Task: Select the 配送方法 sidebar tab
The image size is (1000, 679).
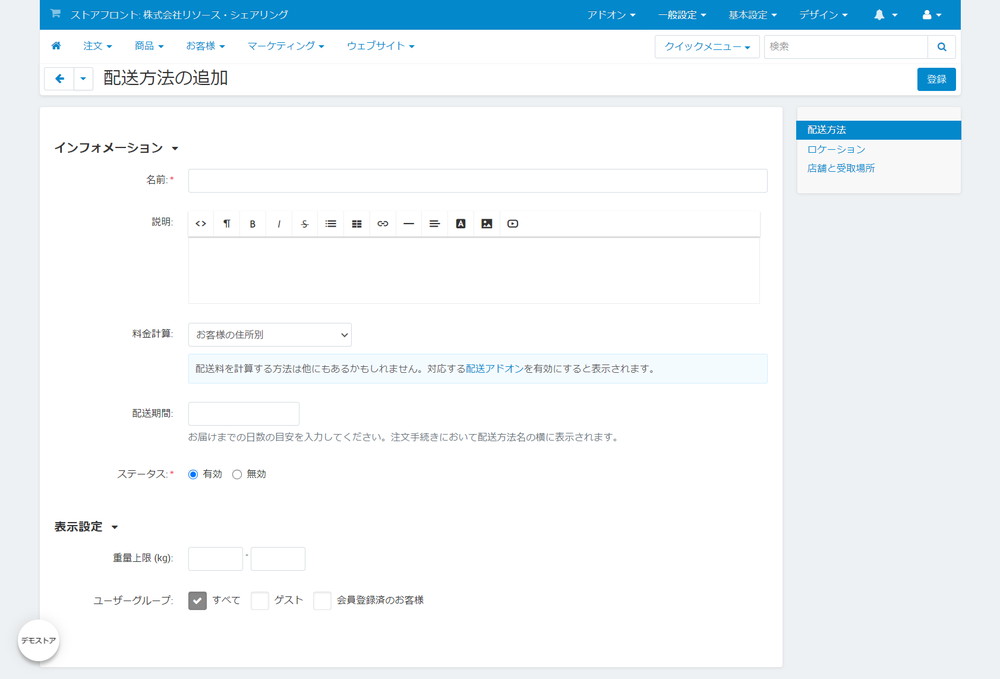Action: click(878, 130)
